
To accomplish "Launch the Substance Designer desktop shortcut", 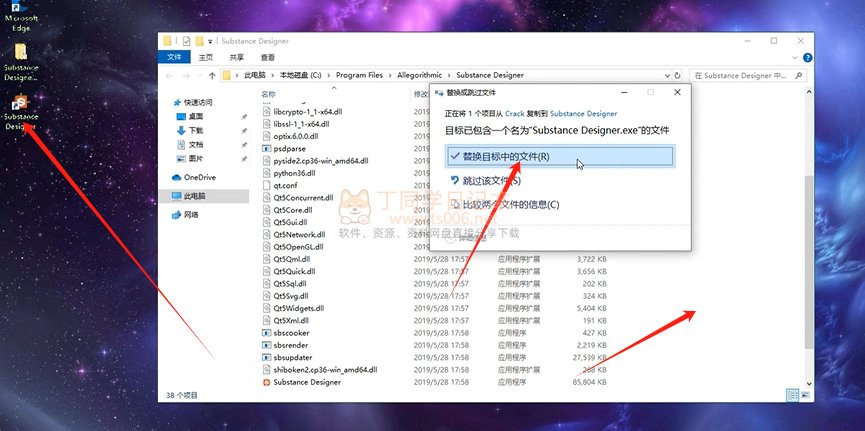I will tap(20, 113).
